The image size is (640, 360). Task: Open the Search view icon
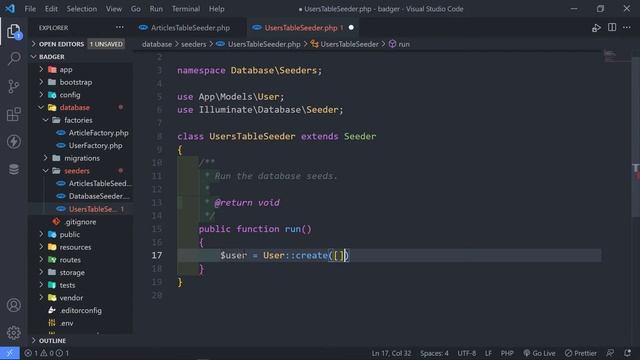pos(14,58)
